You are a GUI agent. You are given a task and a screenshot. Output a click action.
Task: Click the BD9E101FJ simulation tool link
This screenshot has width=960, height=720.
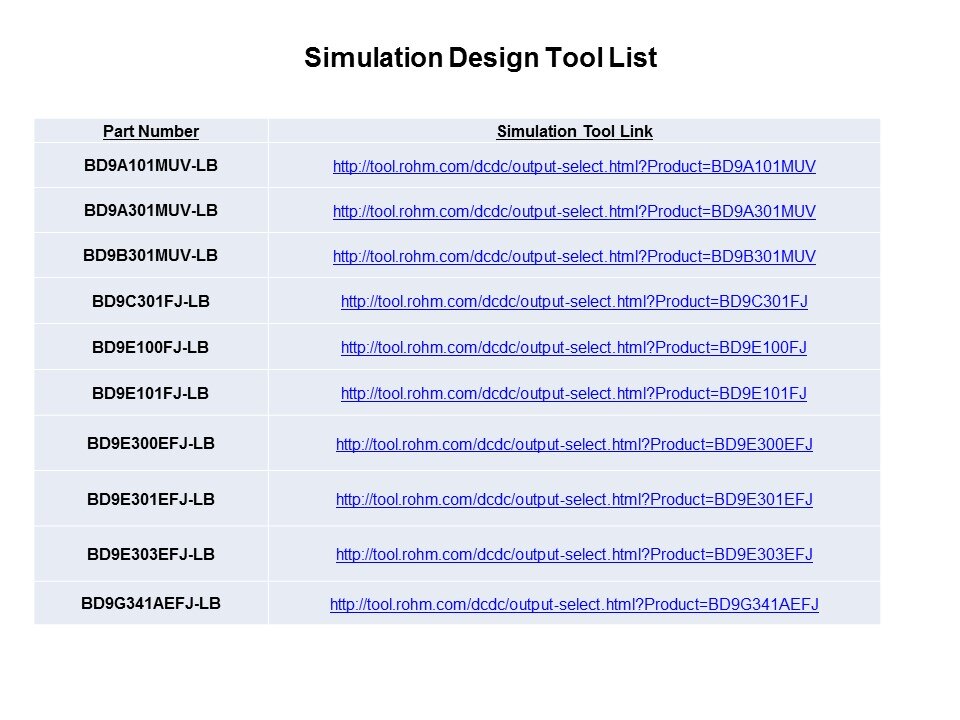tap(574, 394)
